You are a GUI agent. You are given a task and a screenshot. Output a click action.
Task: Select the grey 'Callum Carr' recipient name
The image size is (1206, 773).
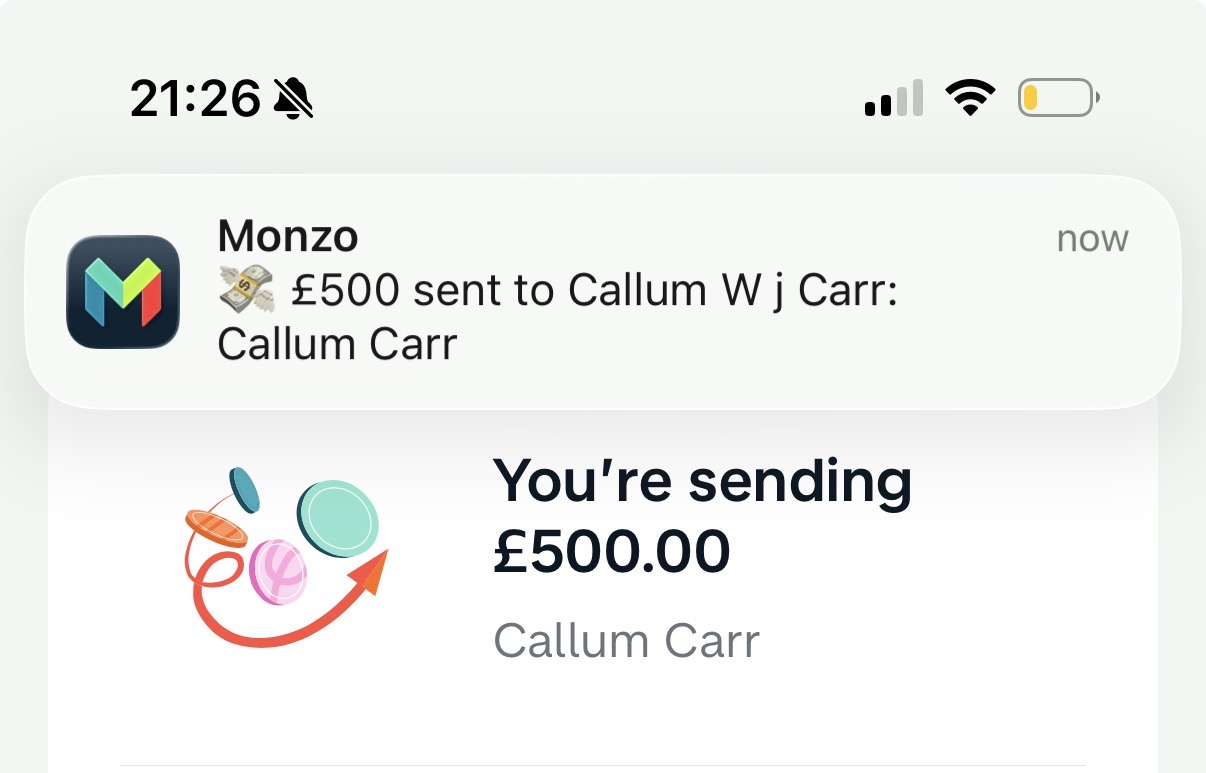pyautogui.click(x=626, y=641)
